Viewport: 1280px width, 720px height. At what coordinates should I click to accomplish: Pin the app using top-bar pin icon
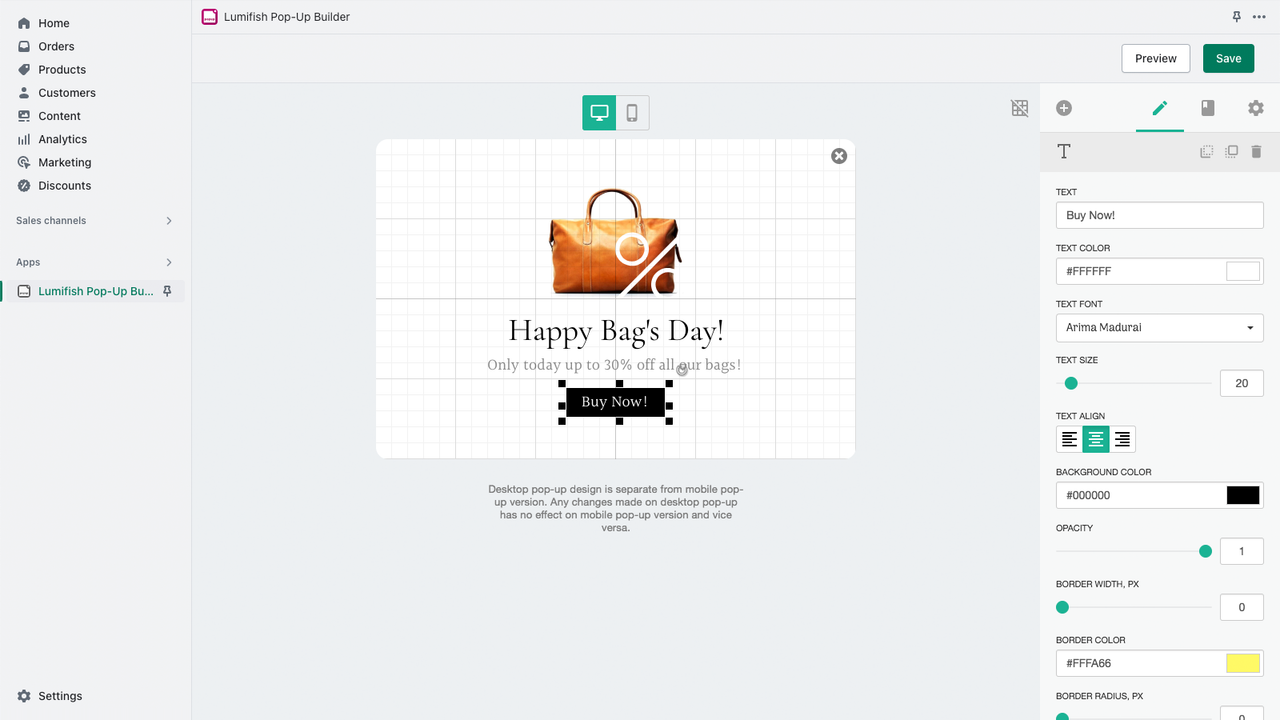click(x=1237, y=17)
